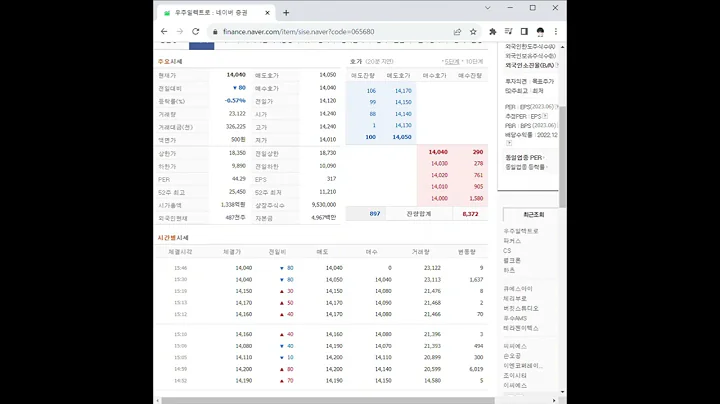The width and height of the screenshot is (720, 404).
Task: Open the media control icon in the toolbar
Action: pos(508,32)
